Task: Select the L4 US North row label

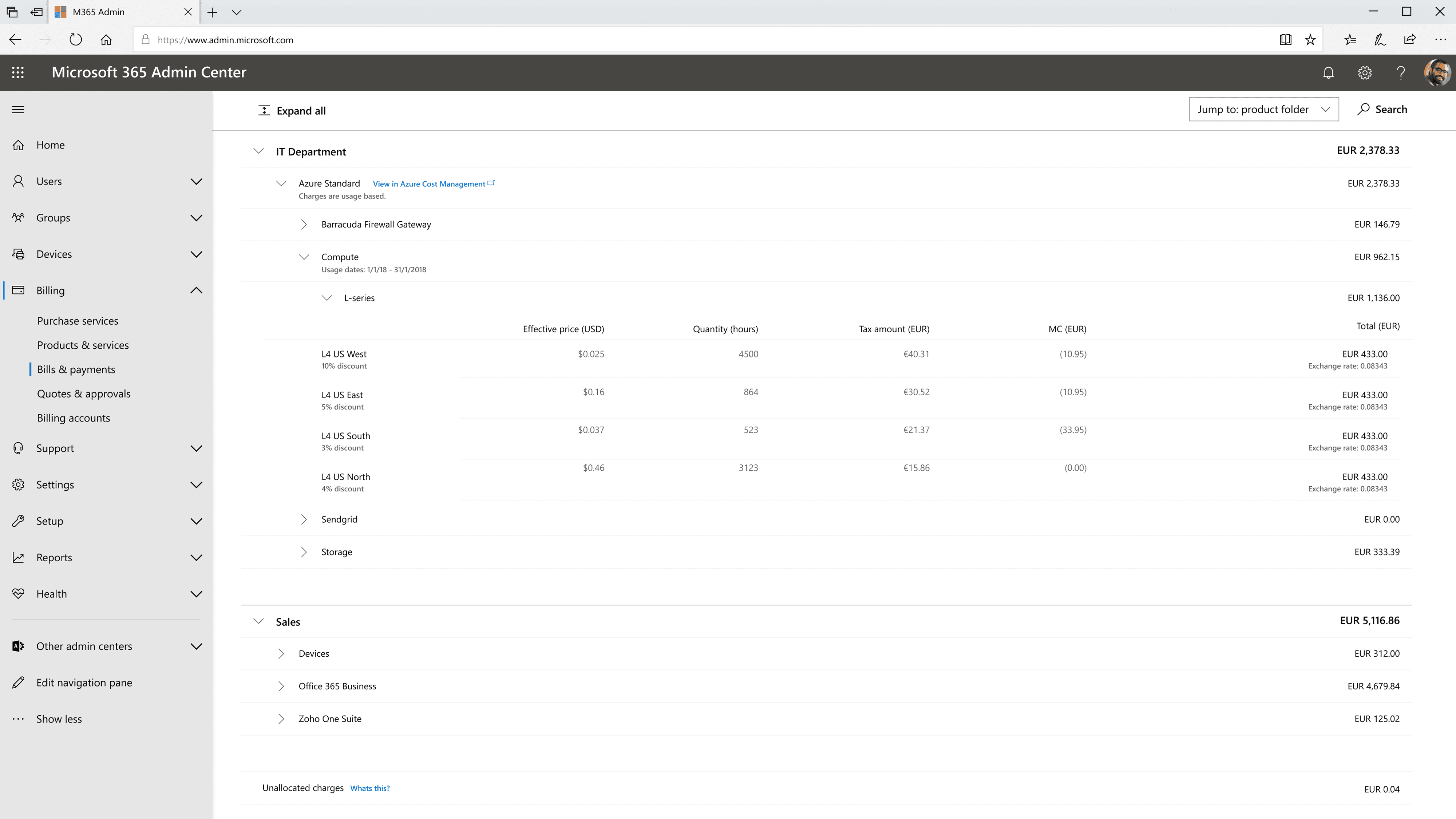Action: tap(346, 477)
